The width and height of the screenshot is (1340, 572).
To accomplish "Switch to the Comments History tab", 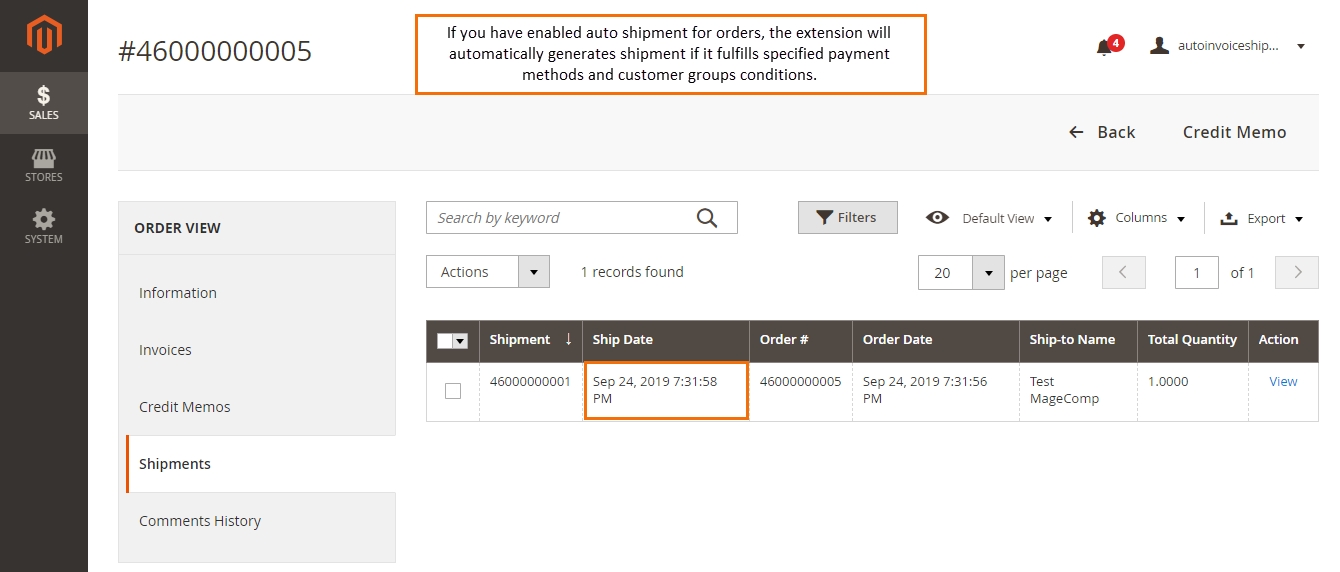I will [200, 521].
